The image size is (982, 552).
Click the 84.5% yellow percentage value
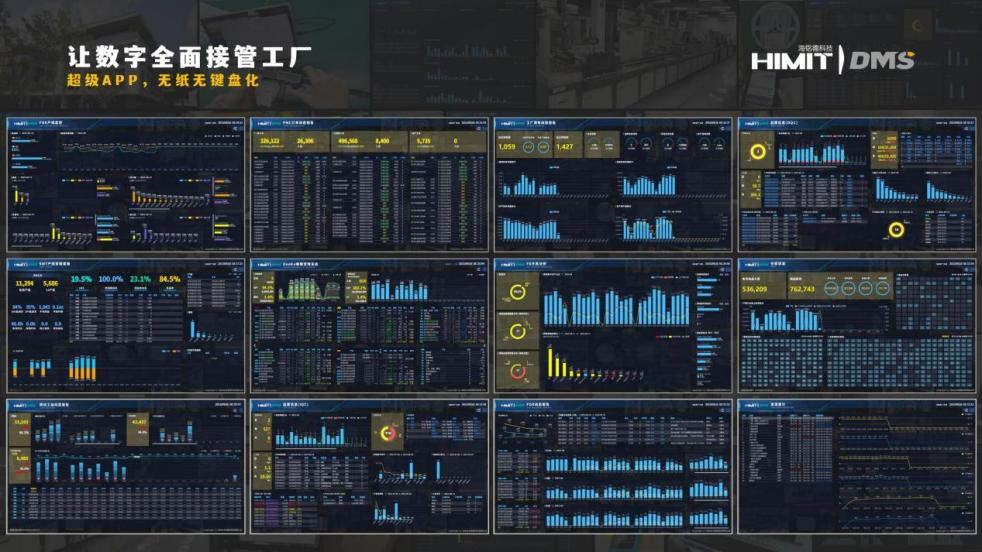pos(169,280)
